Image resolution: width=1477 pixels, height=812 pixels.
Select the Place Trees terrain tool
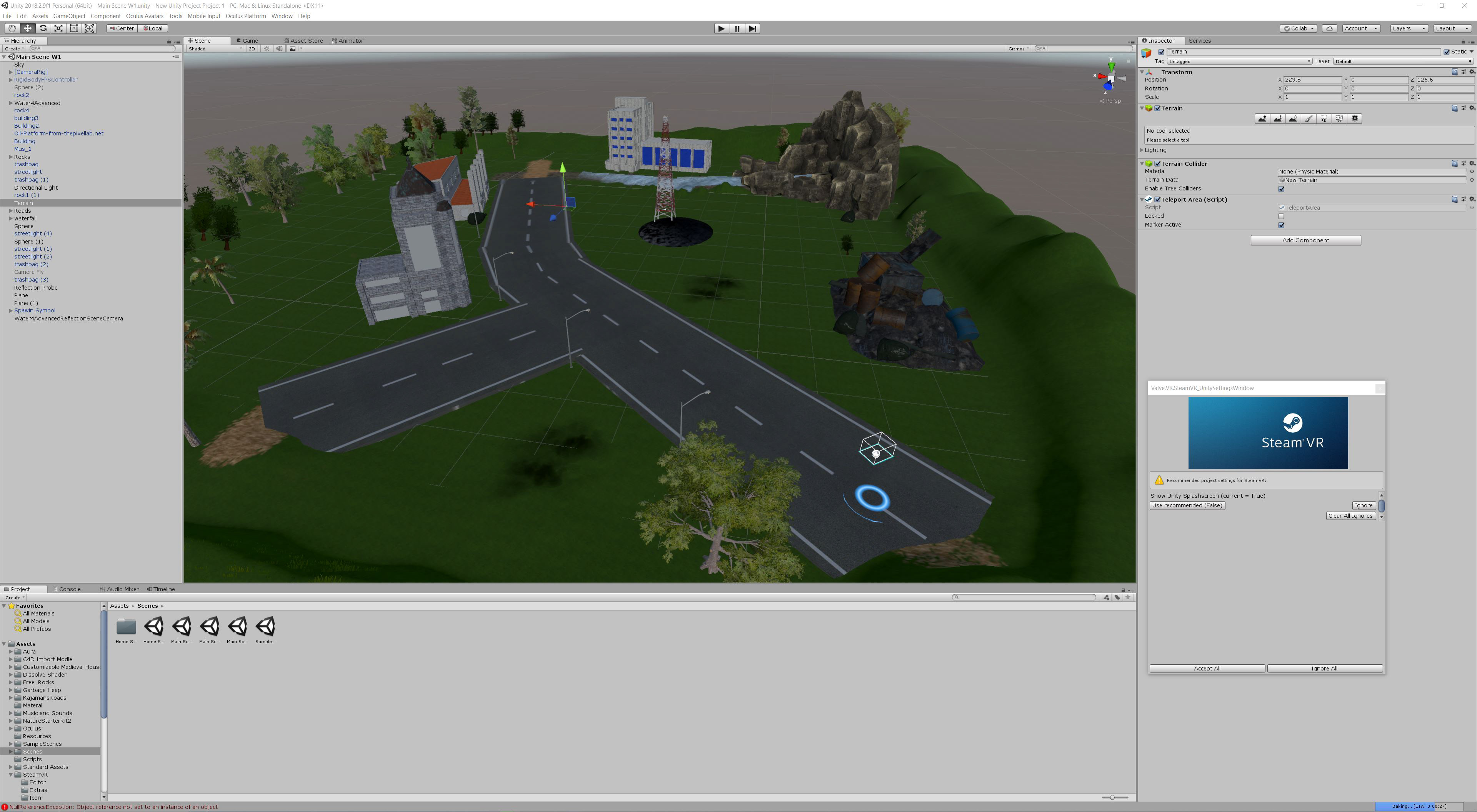pos(1324,119)
